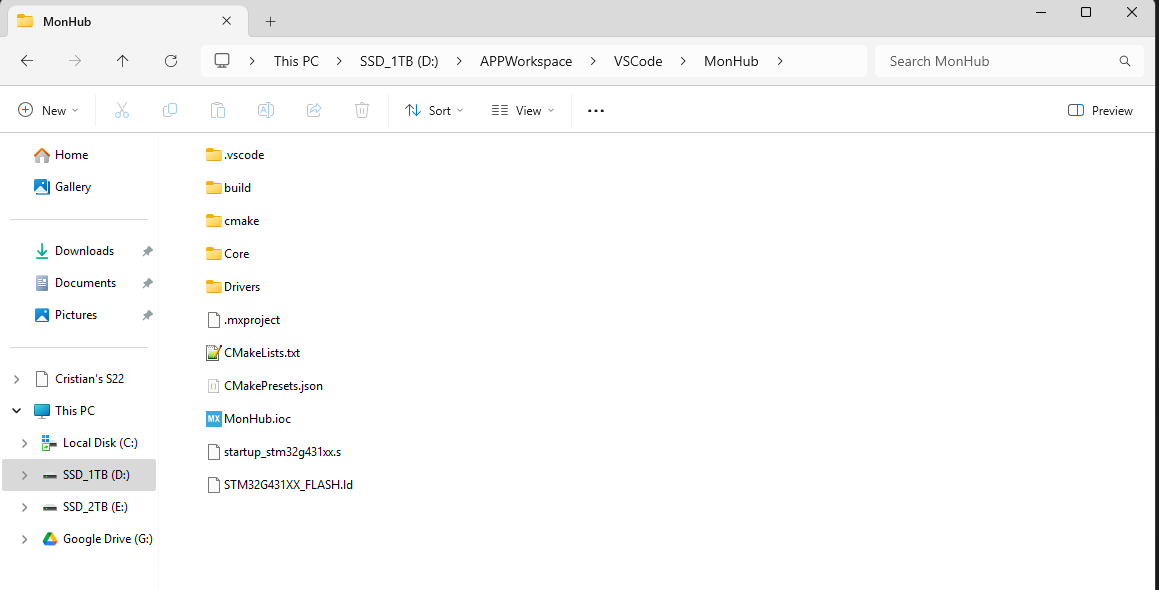
Task: Refresh the MonHub folder view
Action: [x=171, y=61]
